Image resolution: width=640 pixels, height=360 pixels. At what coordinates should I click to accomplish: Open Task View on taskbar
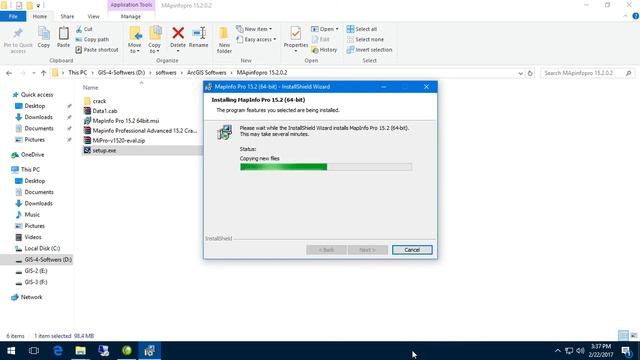[34, 351]
